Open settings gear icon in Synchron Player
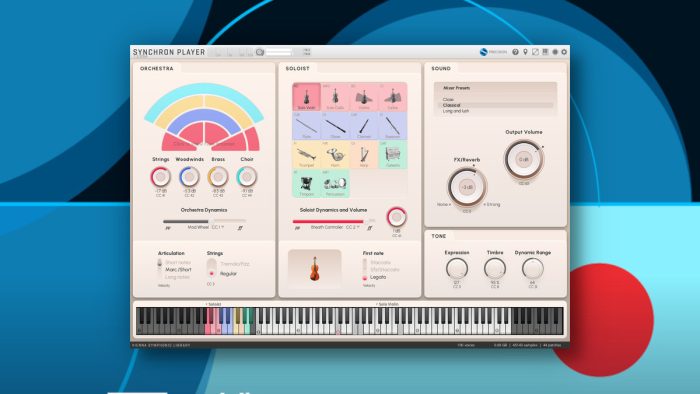Viewport: 700px width, 394px height. 564,52
